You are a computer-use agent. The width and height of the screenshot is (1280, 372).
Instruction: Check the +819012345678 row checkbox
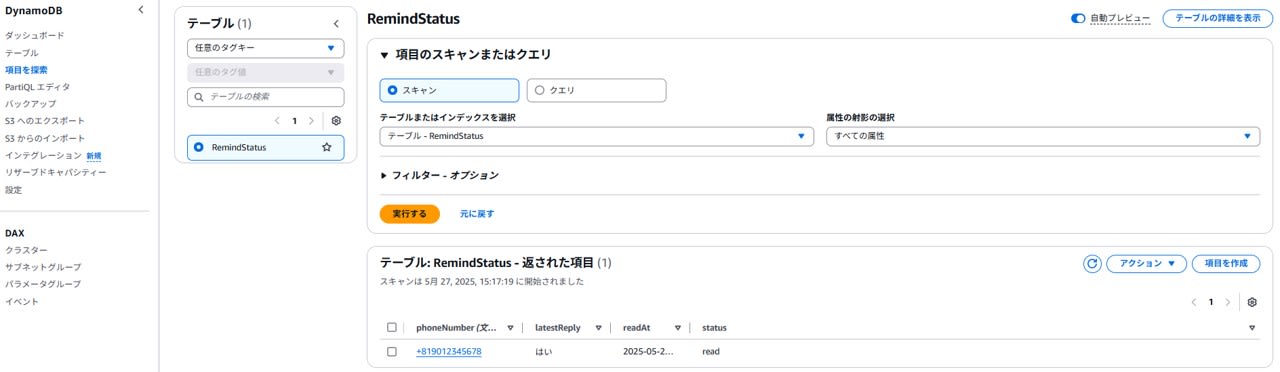[x=392, y=351]
